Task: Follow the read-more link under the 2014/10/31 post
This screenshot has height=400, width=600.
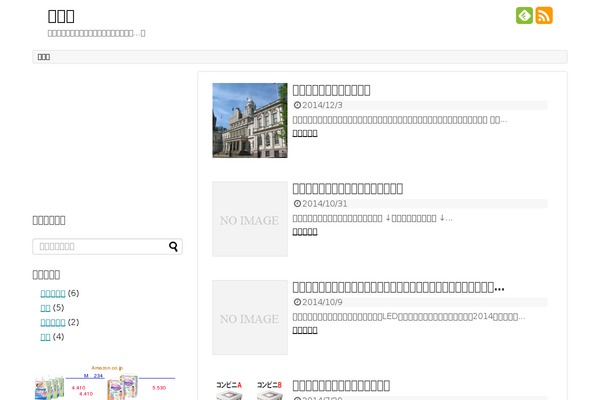Action: click(x=305, y=232)
